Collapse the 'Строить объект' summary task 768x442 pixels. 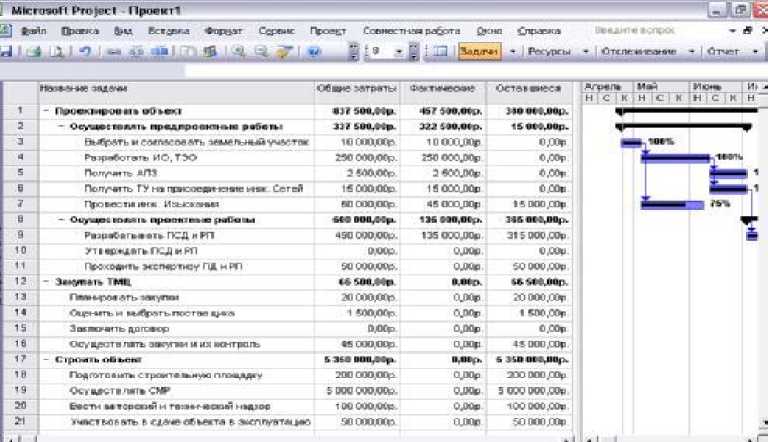tap(46, 360)
